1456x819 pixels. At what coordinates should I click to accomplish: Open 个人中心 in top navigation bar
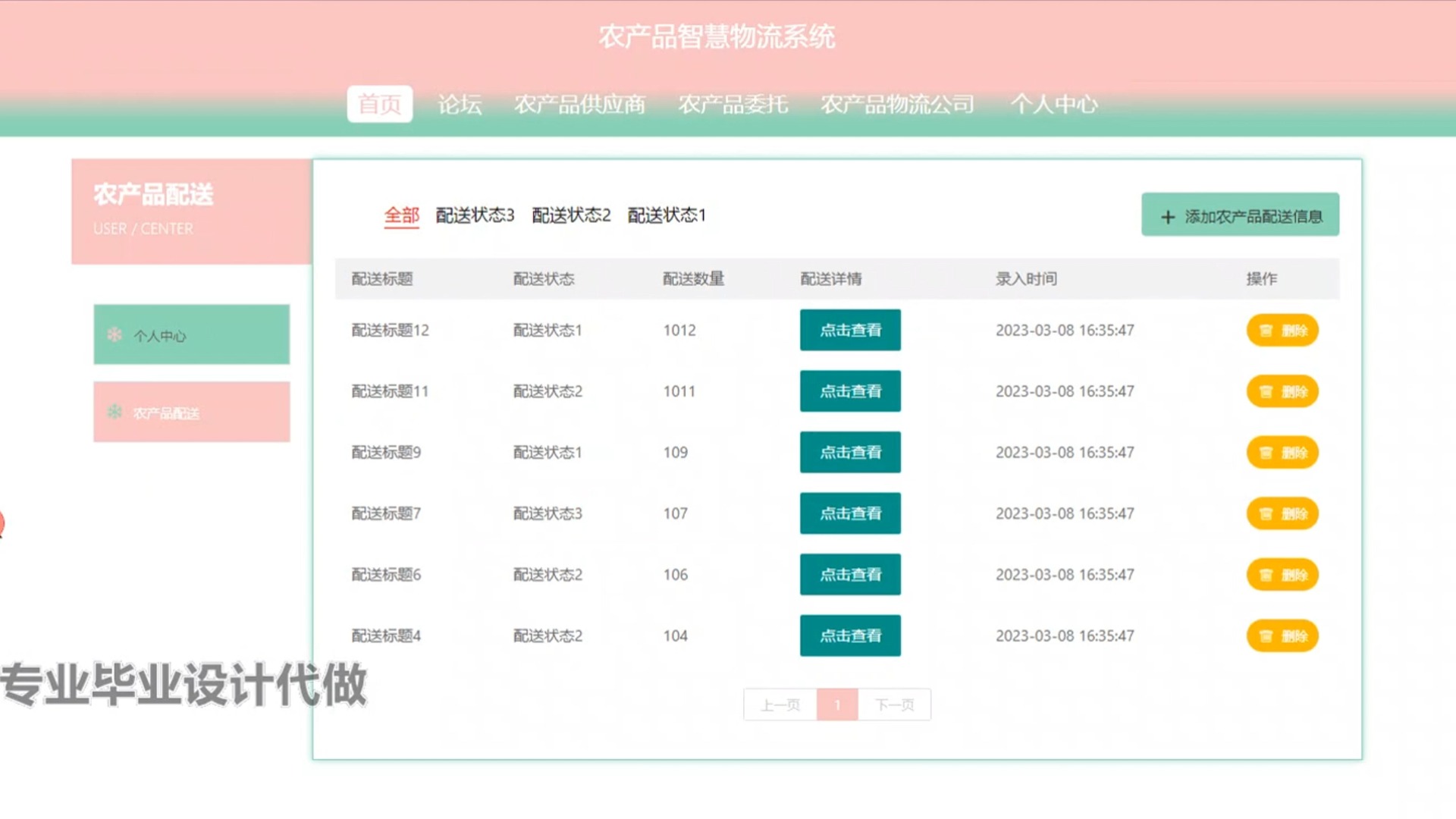click(1054, 104)
